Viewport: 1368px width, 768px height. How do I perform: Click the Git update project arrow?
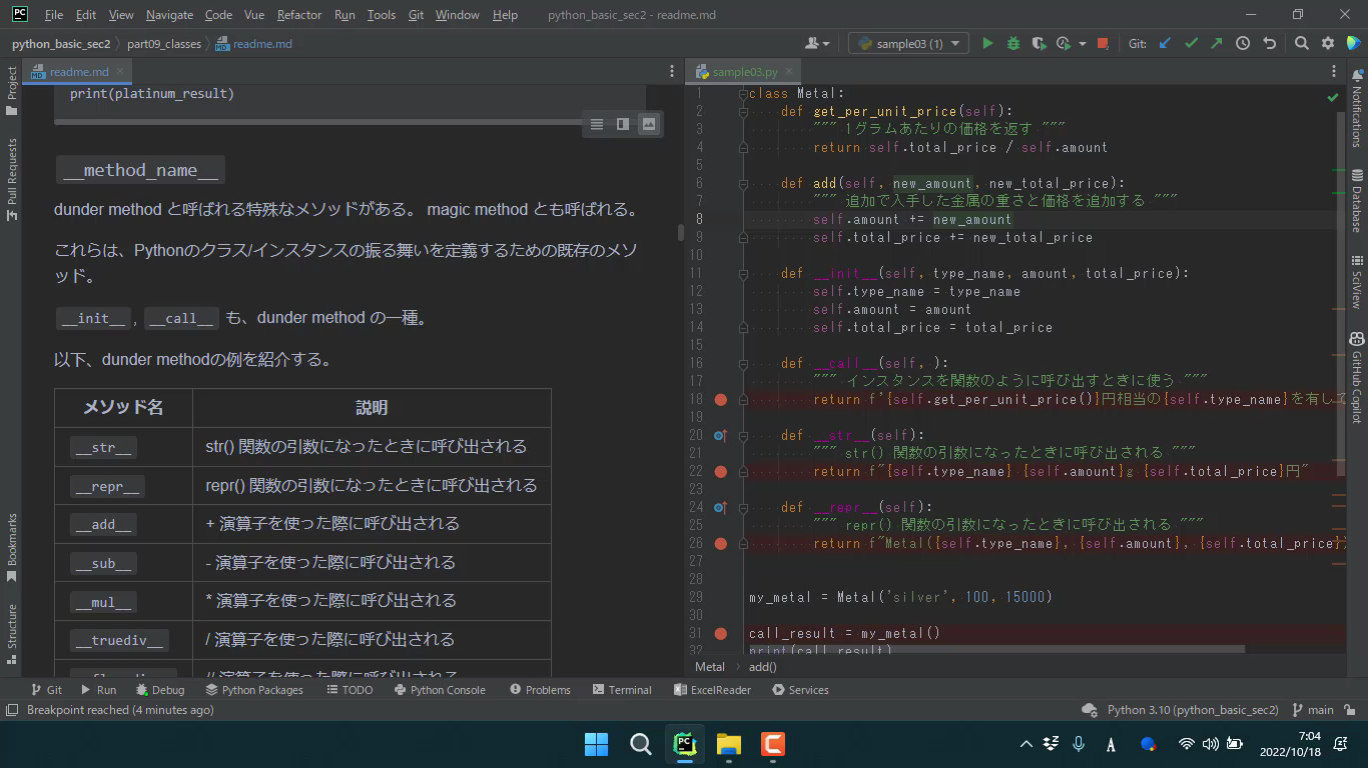pyautogui.click(x=1165, y=43)
